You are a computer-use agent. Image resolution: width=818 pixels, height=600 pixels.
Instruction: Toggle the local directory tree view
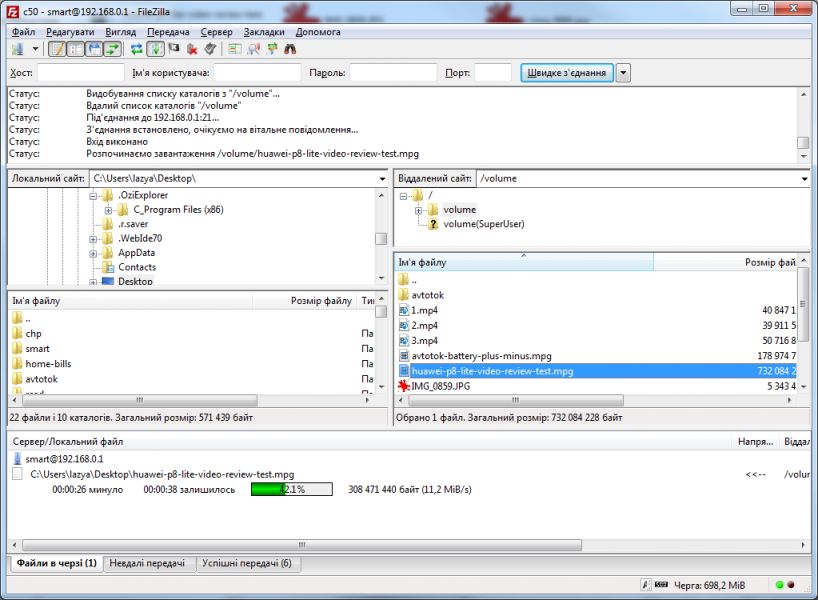tap(76, 49)
